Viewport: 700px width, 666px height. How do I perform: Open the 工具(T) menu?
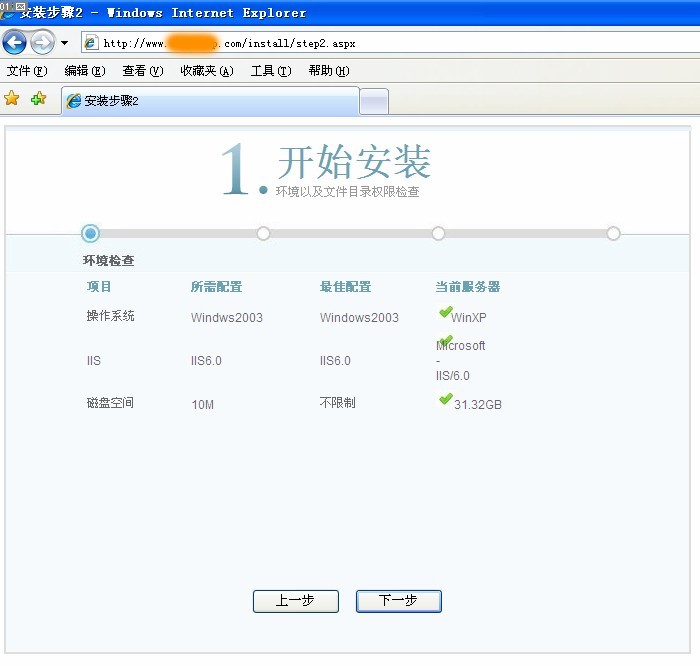(x=271, y=71)
